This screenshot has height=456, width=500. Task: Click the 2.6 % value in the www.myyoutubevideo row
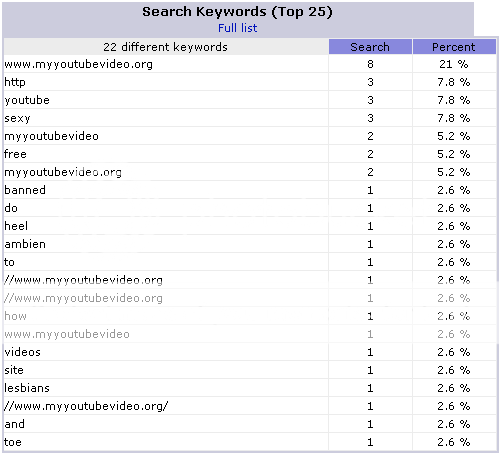454,334
